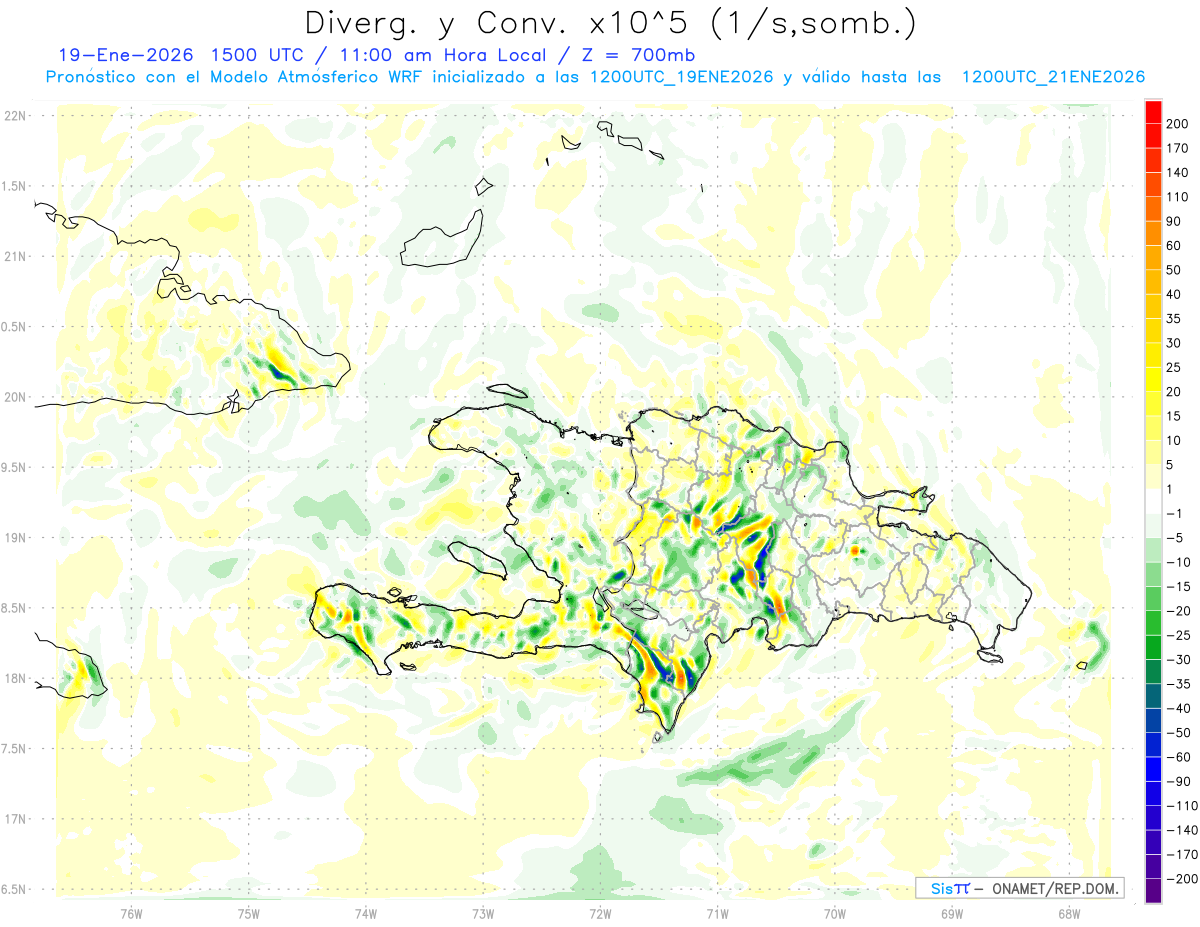Click the '18N' latitude label
Screen dimensions: 1200x927
[15, 678]
